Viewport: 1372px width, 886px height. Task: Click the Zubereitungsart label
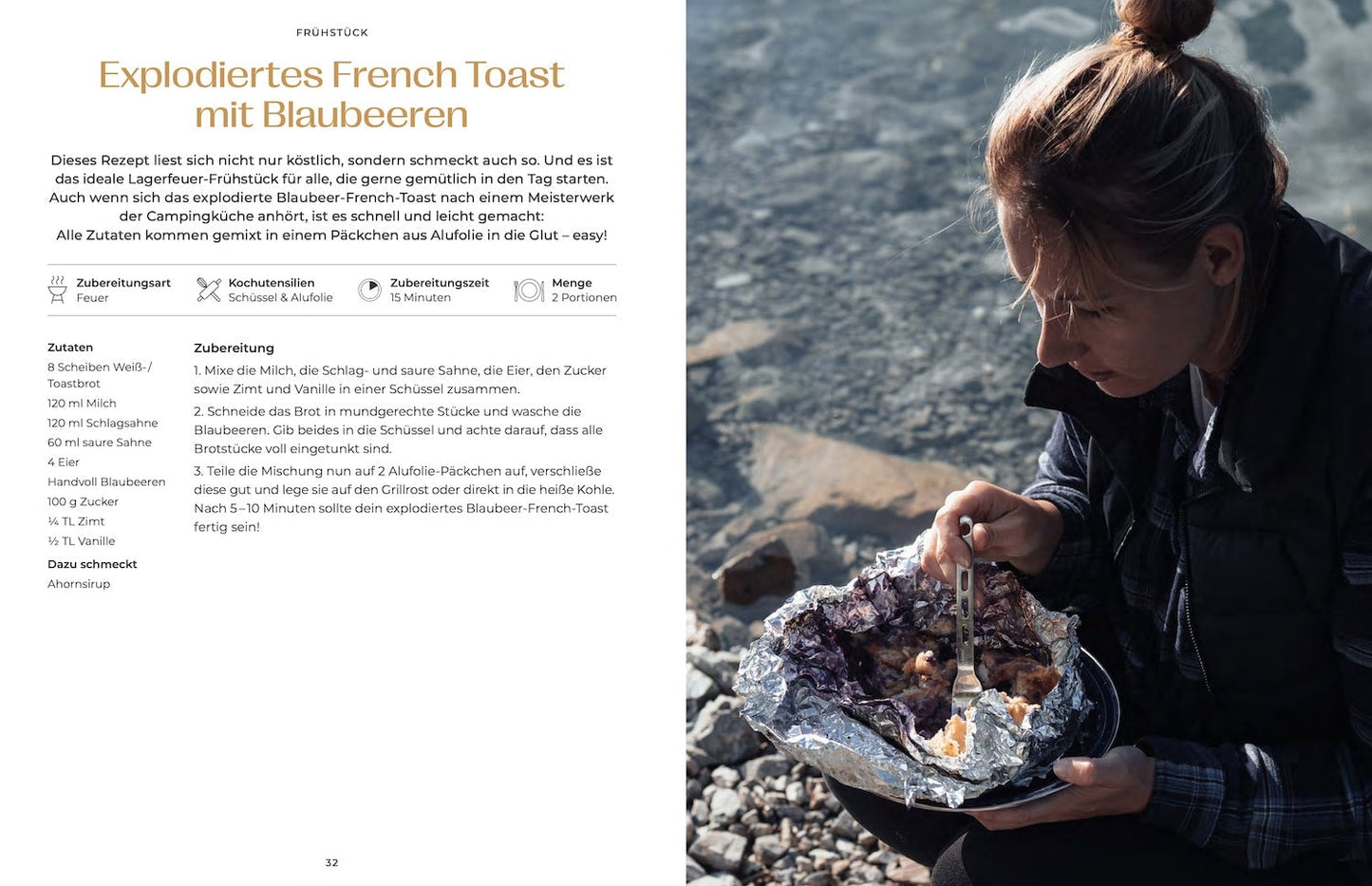(x=123, y=283)
